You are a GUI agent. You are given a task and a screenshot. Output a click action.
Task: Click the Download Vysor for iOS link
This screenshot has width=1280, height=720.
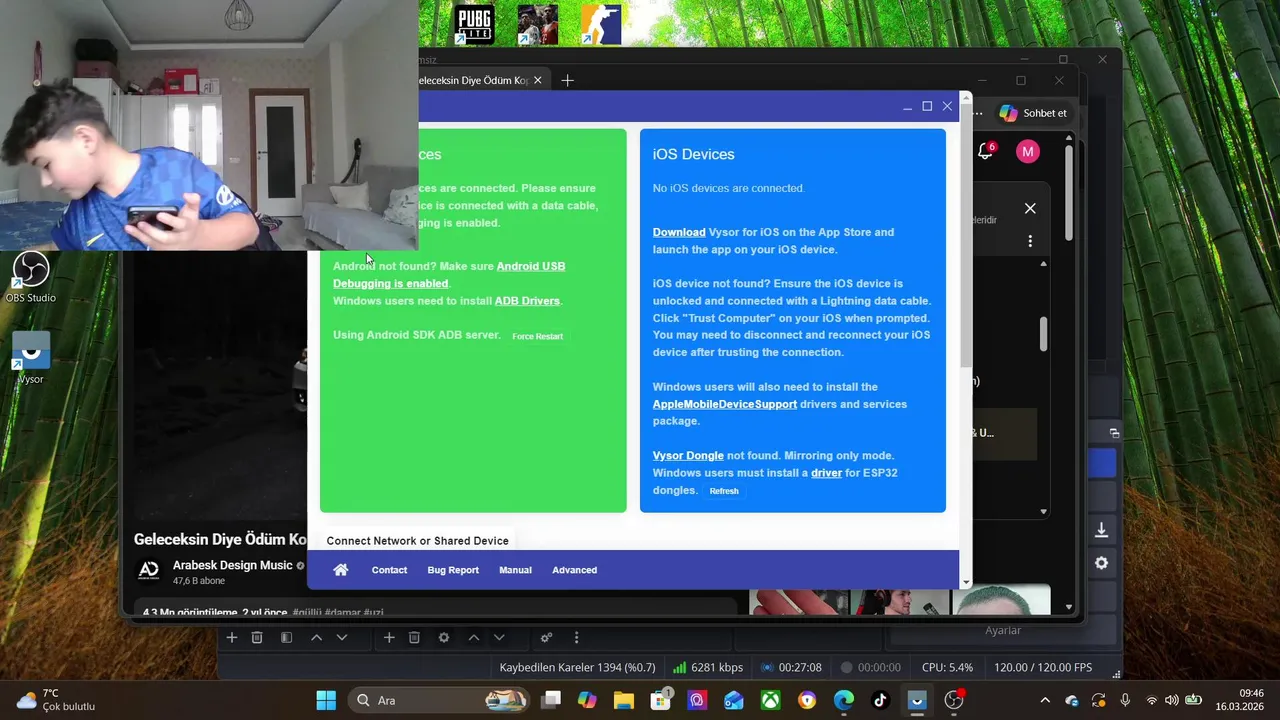pyautogui.click(x=679, y=232)
